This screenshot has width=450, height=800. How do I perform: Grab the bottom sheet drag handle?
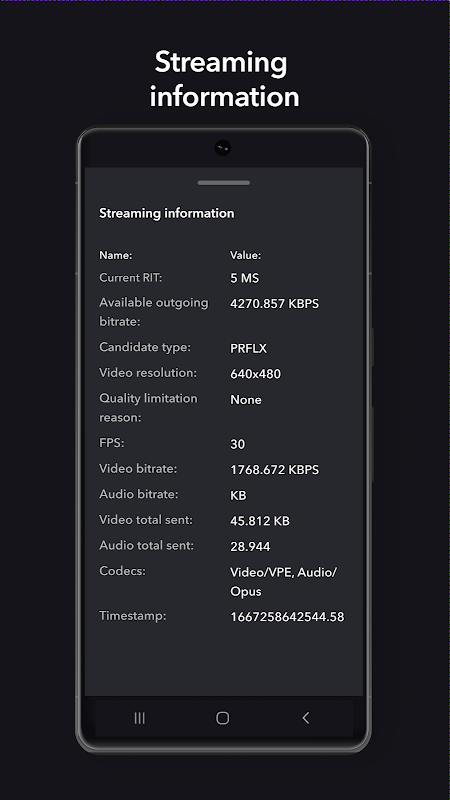[223, 183]
